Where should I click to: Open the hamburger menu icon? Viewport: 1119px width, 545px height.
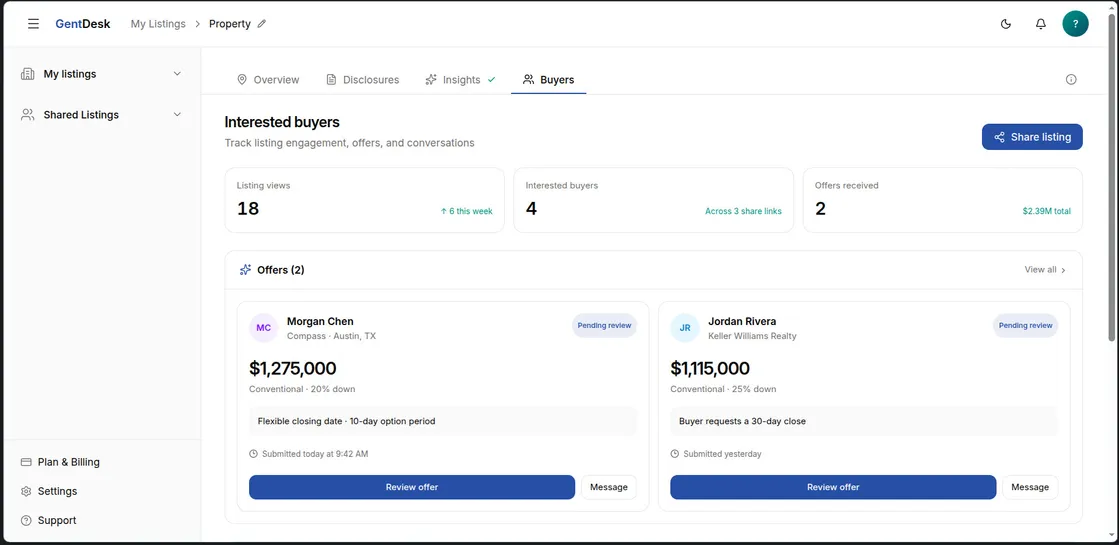(x=34, y=24)
